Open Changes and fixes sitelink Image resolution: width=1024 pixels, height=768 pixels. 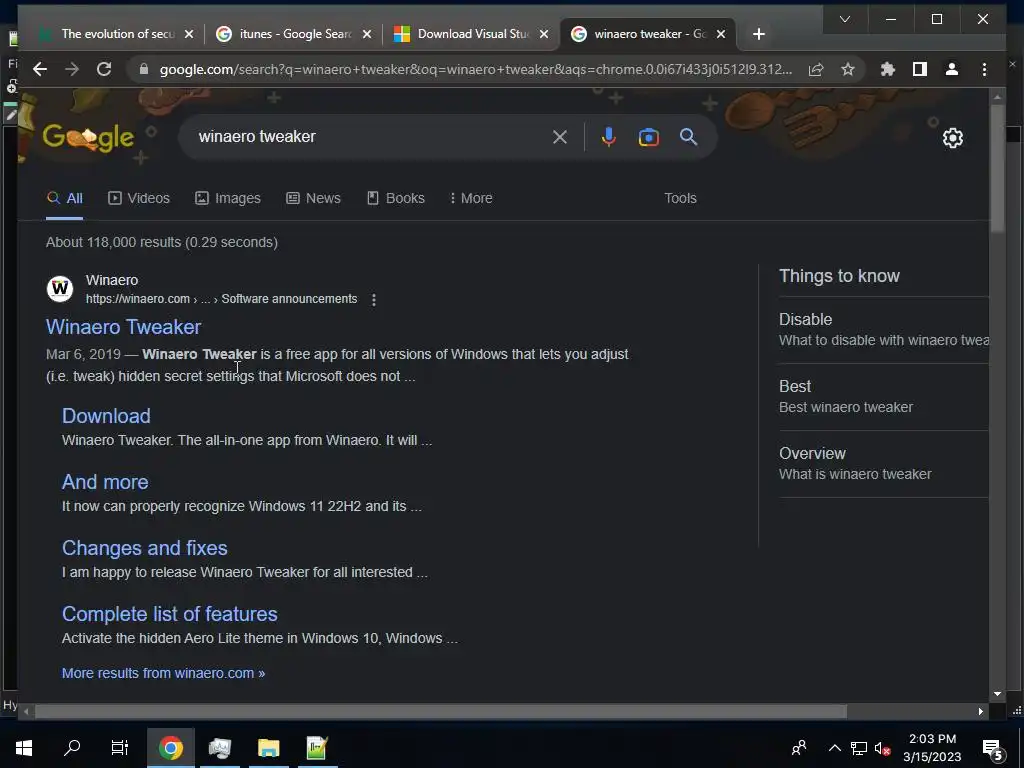144,548
